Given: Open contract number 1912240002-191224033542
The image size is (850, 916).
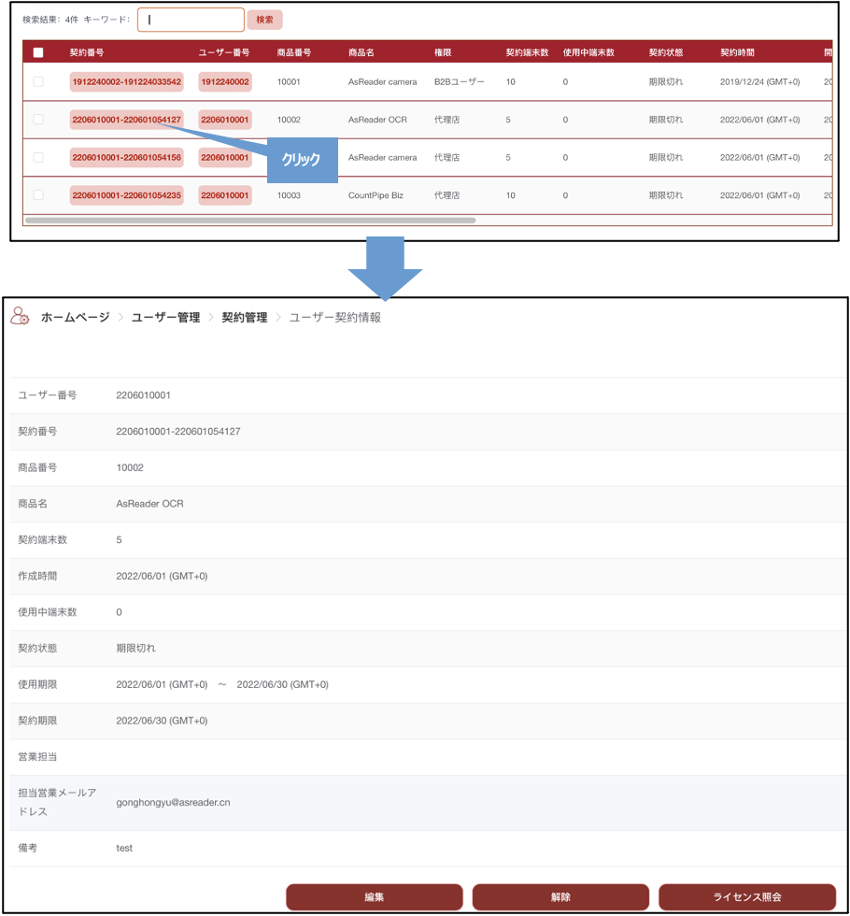Looking at the screenshot, I should pos(126,82).
